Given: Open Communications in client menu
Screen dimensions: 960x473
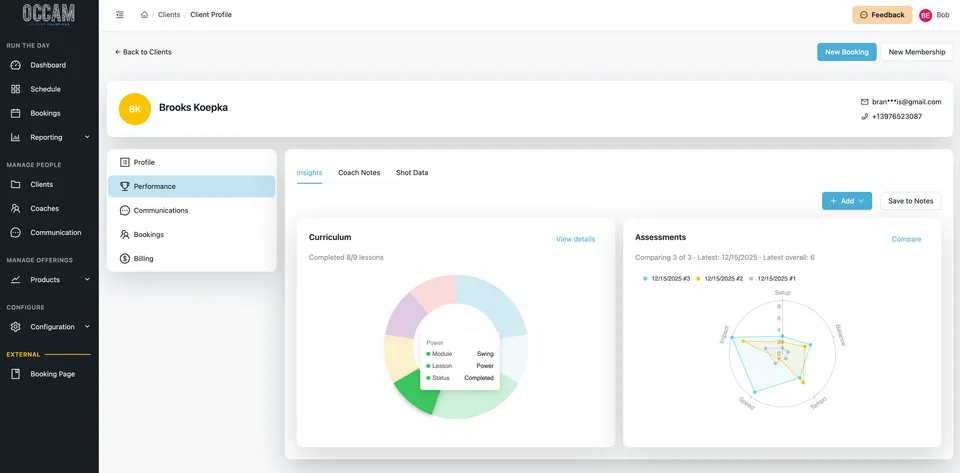Looking at the screenshot, I should pyautogui.click(x=192, y=210).
